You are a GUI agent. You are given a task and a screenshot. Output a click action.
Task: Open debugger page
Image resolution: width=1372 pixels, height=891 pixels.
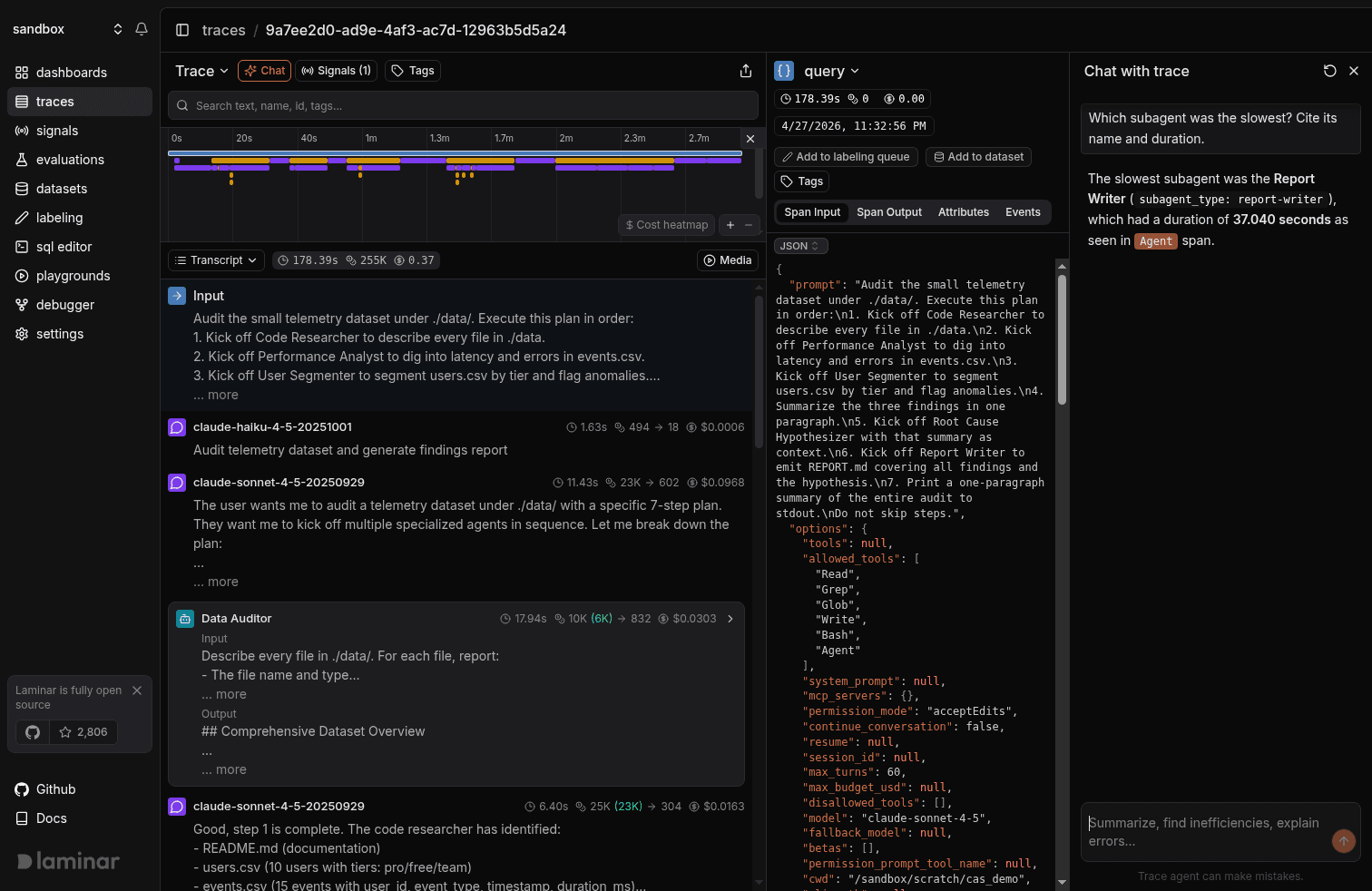[x=80, y=305]
